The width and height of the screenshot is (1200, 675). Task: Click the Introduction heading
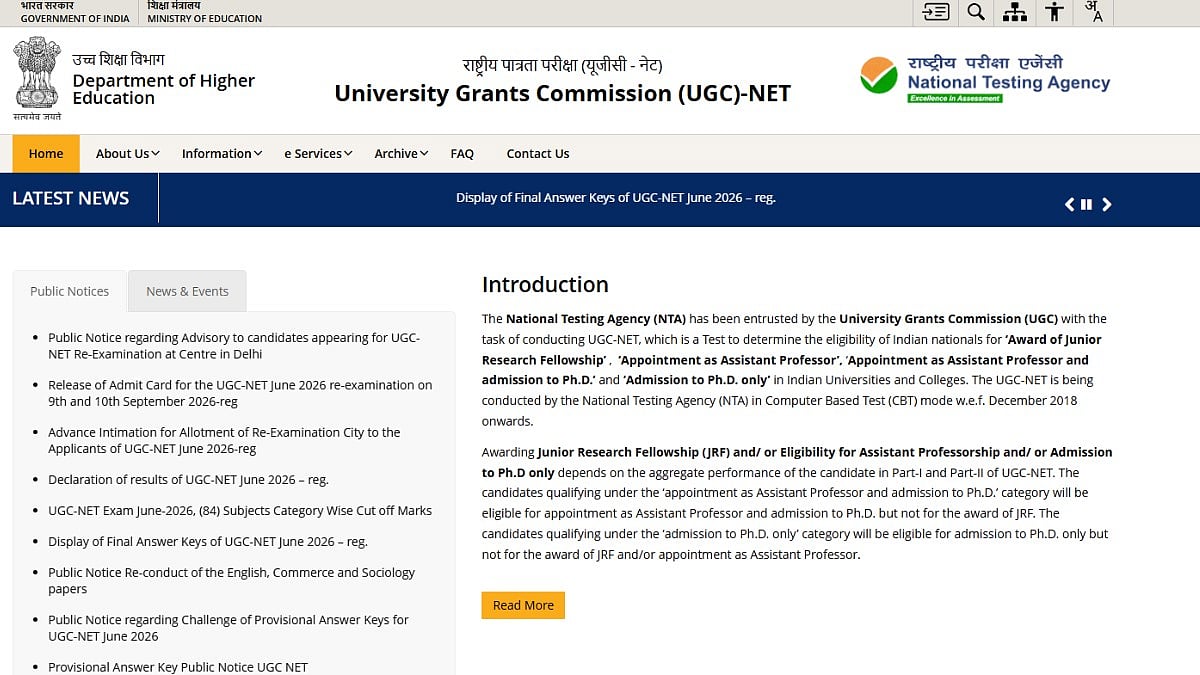point(545,284)
